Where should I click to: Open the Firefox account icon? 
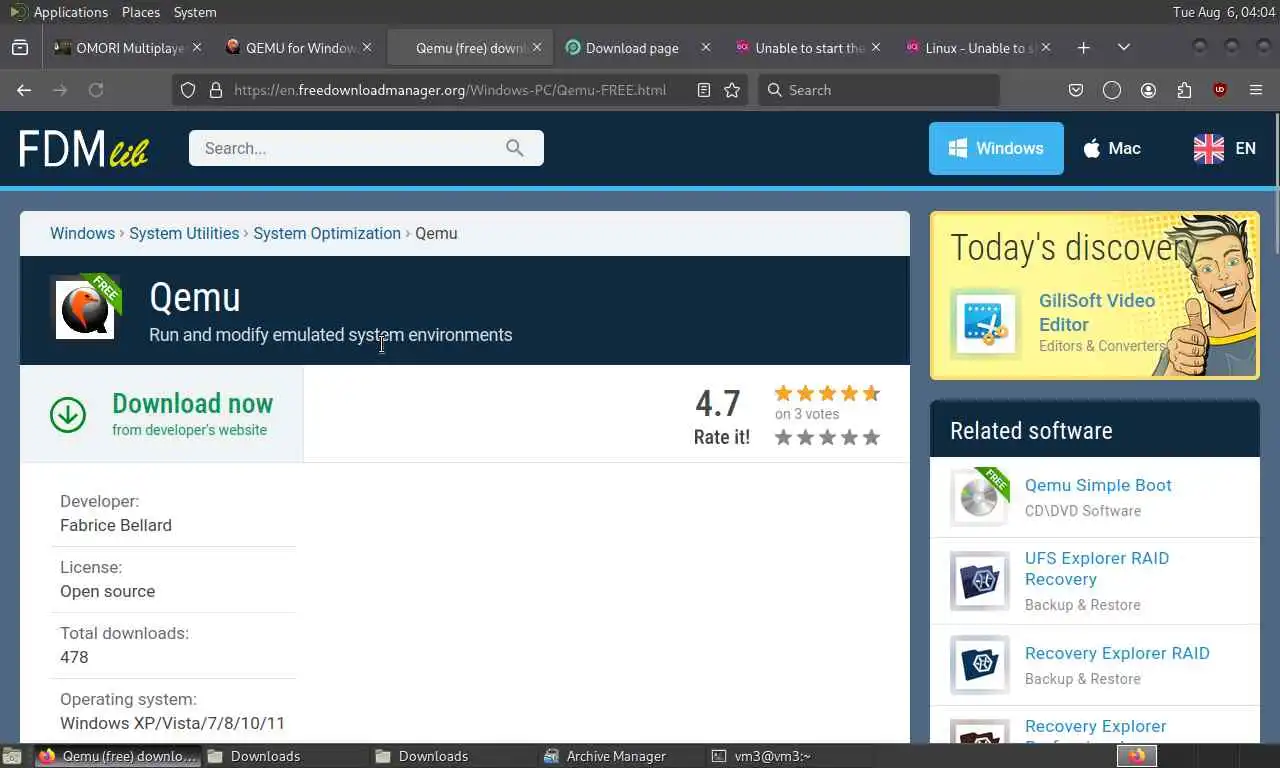tap(1148, 90)
